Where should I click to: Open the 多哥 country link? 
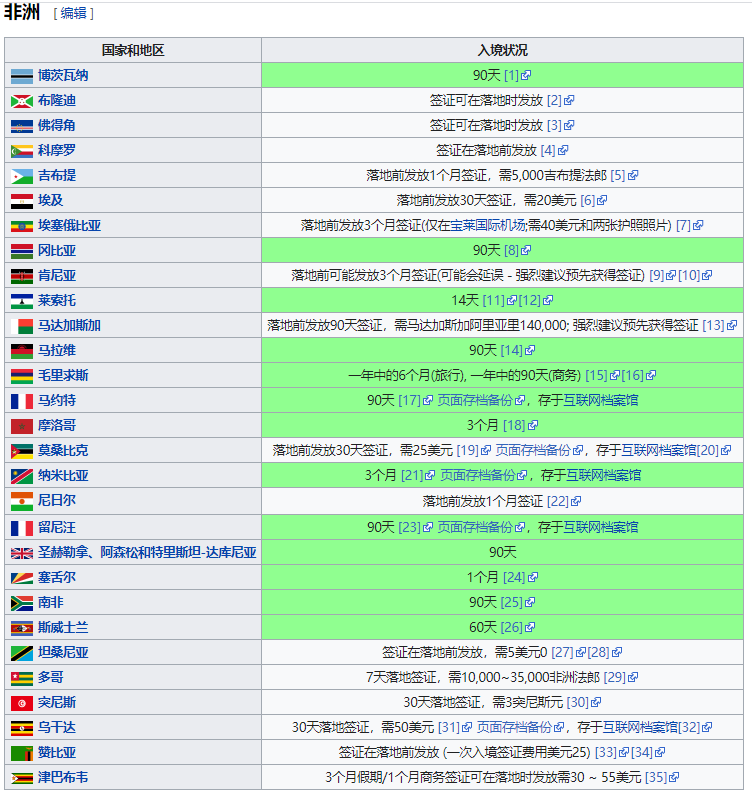pos(51,677)
